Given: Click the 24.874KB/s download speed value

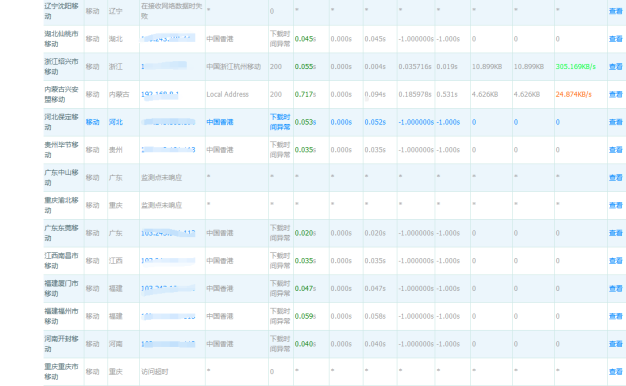Looking at the screenshot, I should pyautogui.click(x=574, y=95).
